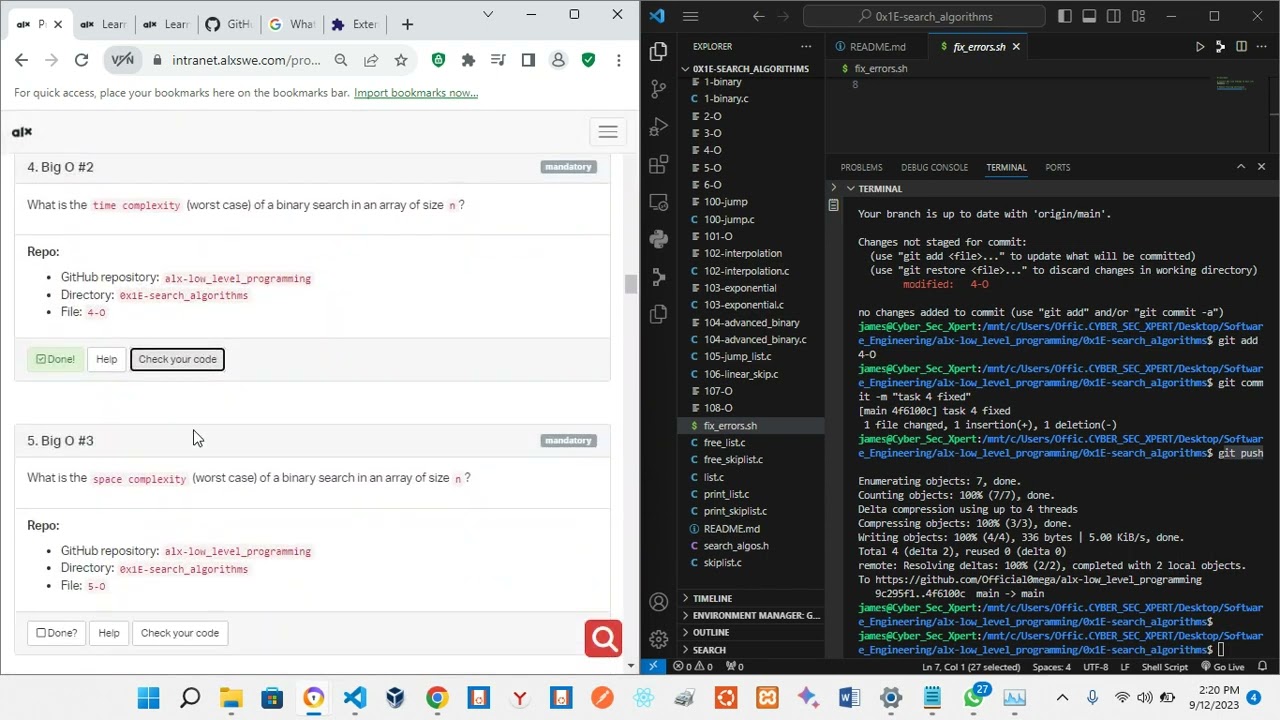Open Microsoft Word from the taskbar
Image resolution: width=1280 pixels, height=720 pixels.
coord(849,698)
